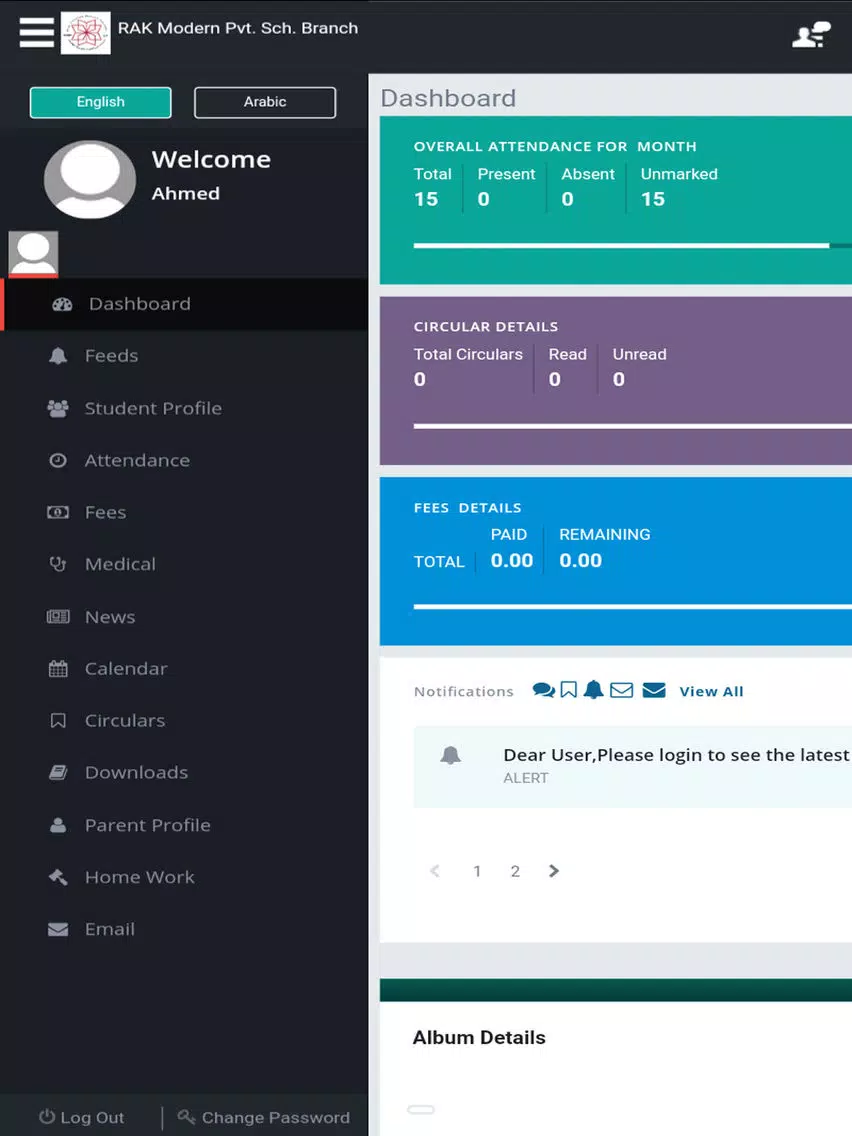The width and height of the screenshot is (852, 1136).
Task: Select the bookmark icon in Notifications
Action: pos(569,690)
